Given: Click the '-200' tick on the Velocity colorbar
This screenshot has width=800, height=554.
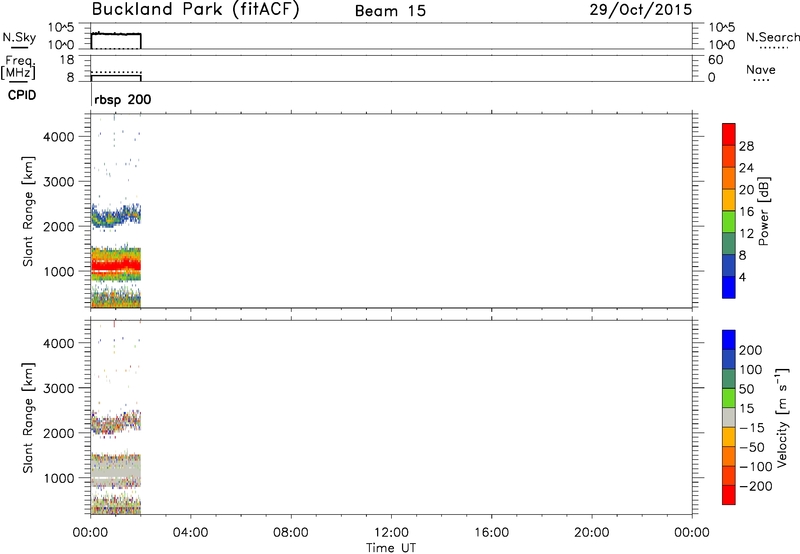Looking at the screenshot, I should click(x=756, y=486).
